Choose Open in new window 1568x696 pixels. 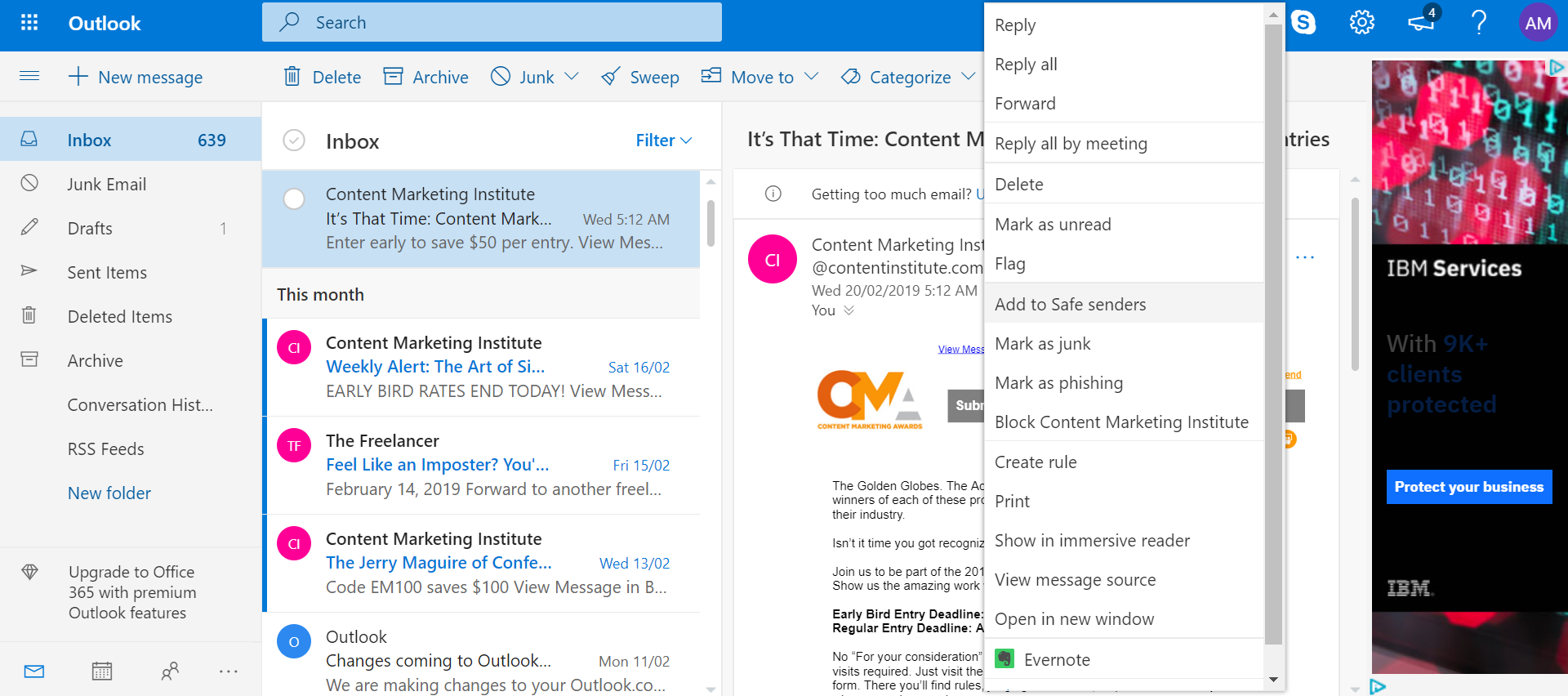(1124, 619)
